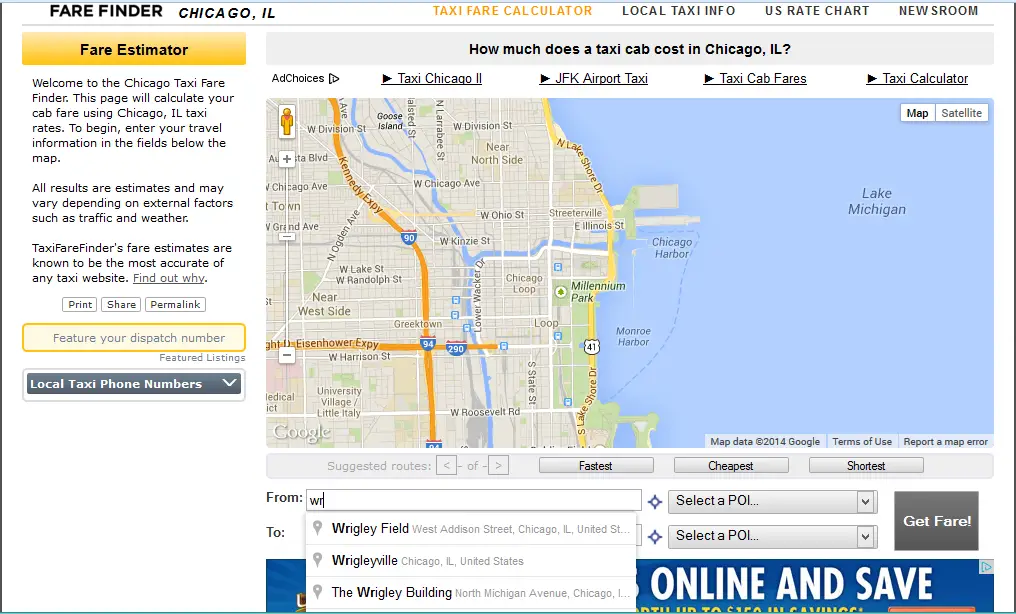This screenshot has width=1016, height=614.
Task: Go to previous suggested route arrow
Action: [x=446, y=465]
